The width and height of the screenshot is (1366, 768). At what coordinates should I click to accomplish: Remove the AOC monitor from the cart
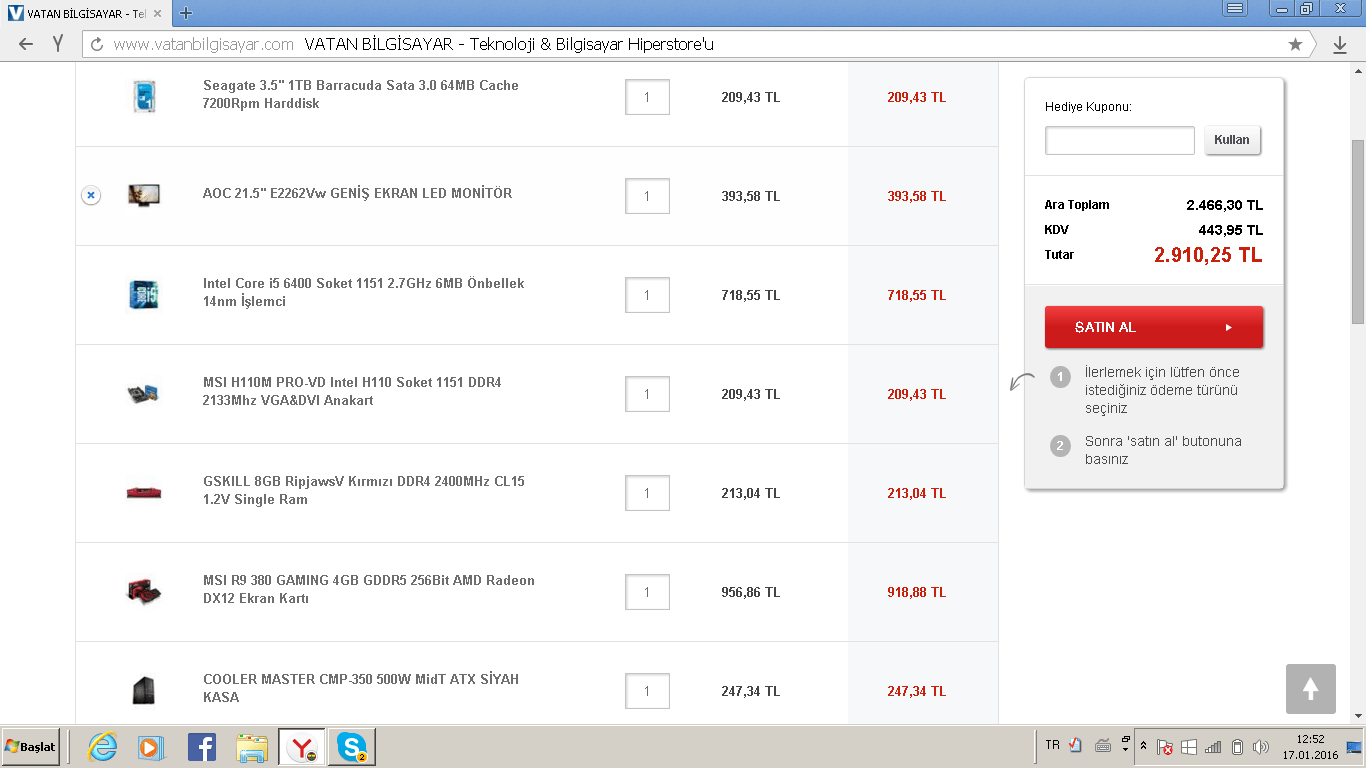[x=90, y=195]
